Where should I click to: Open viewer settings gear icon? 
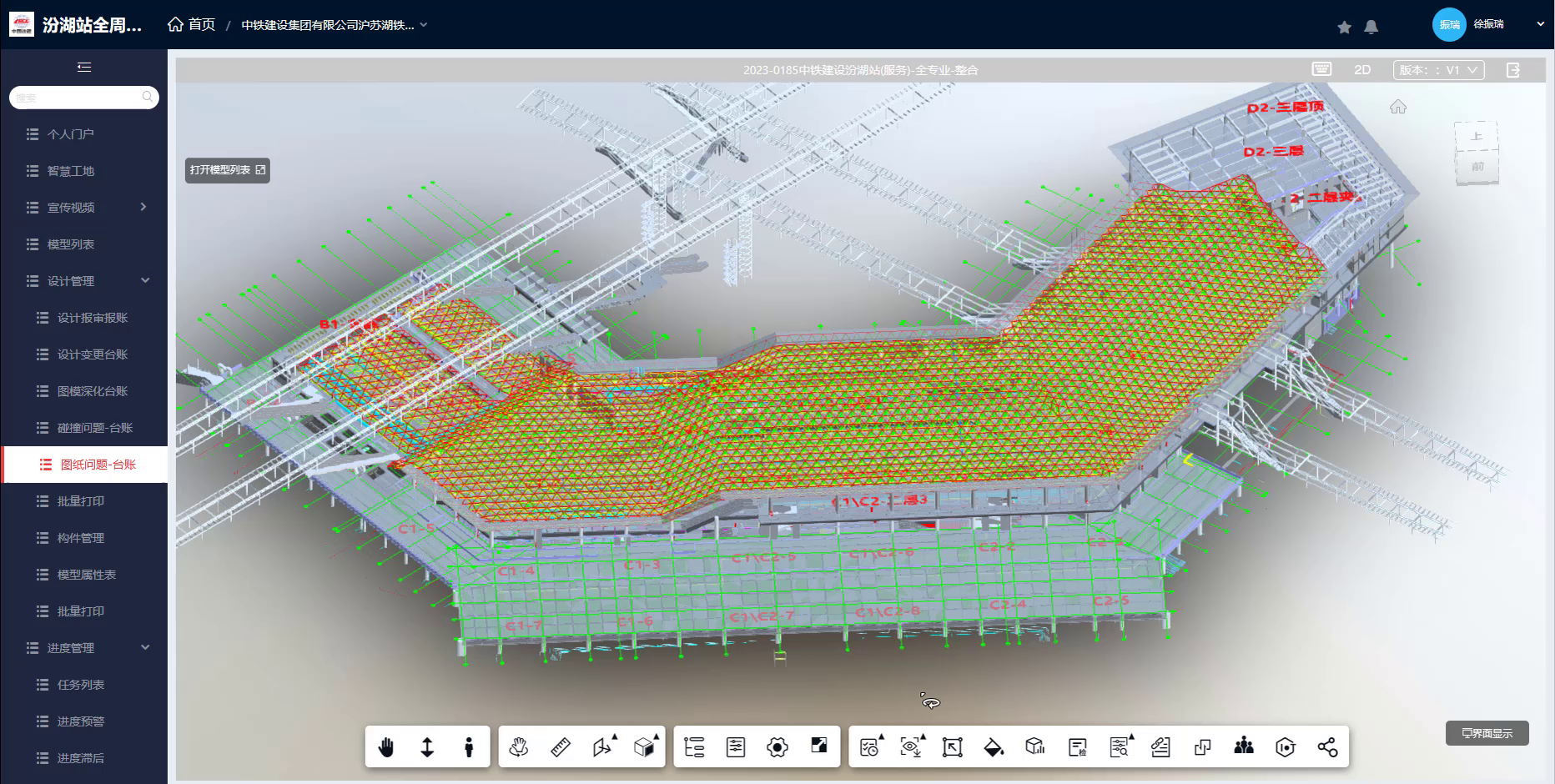tap(777, 747)
